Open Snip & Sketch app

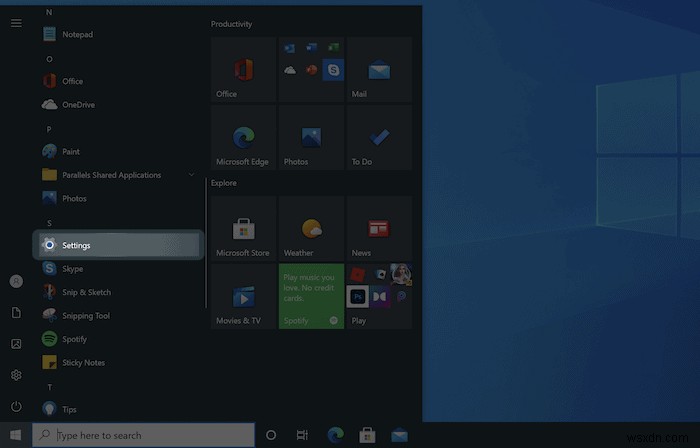coord(85,292)
